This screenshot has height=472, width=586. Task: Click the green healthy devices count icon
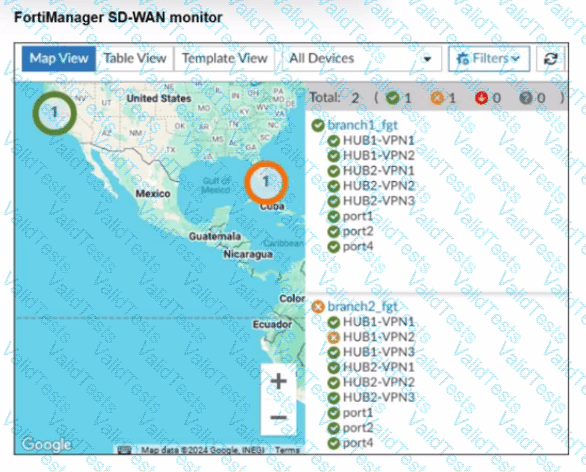click(x=393, y=98)
